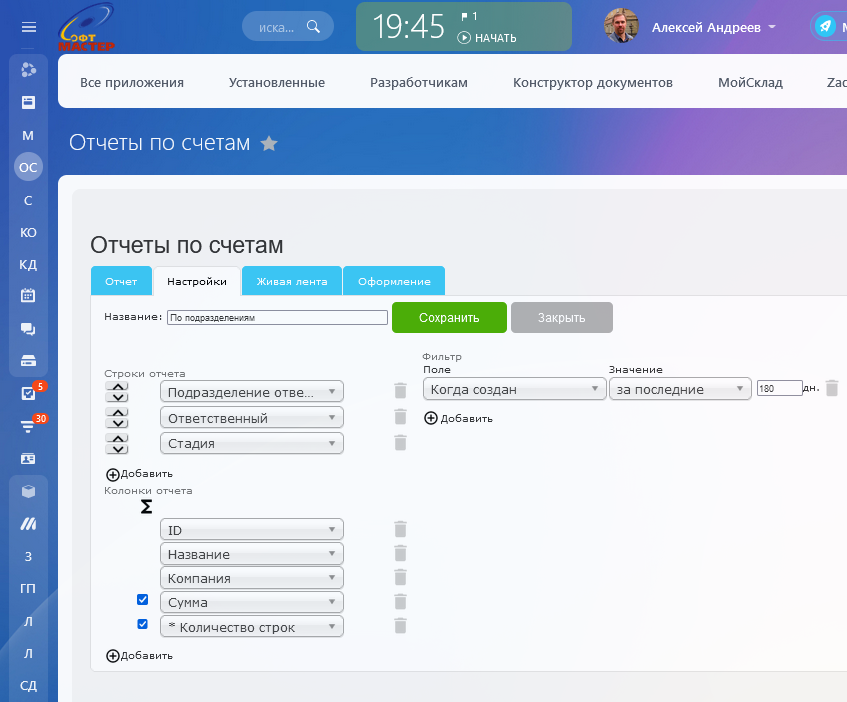This screenshot has width=847, height=702.
Task: Open the calendar sidebar icon
Action: (x=28, y=295)
